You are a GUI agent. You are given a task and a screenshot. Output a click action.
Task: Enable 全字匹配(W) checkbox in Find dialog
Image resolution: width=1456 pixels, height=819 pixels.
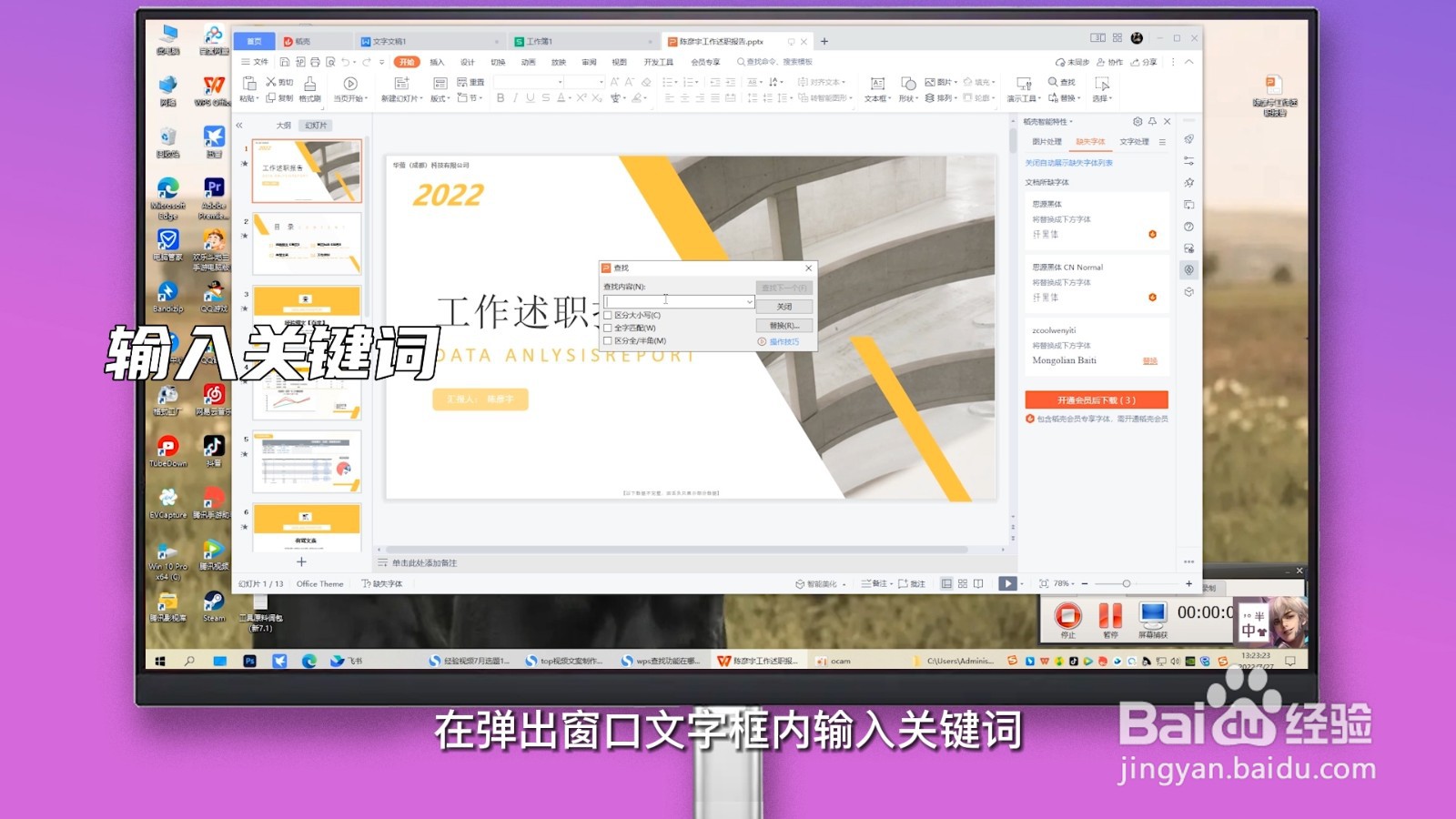608,328
